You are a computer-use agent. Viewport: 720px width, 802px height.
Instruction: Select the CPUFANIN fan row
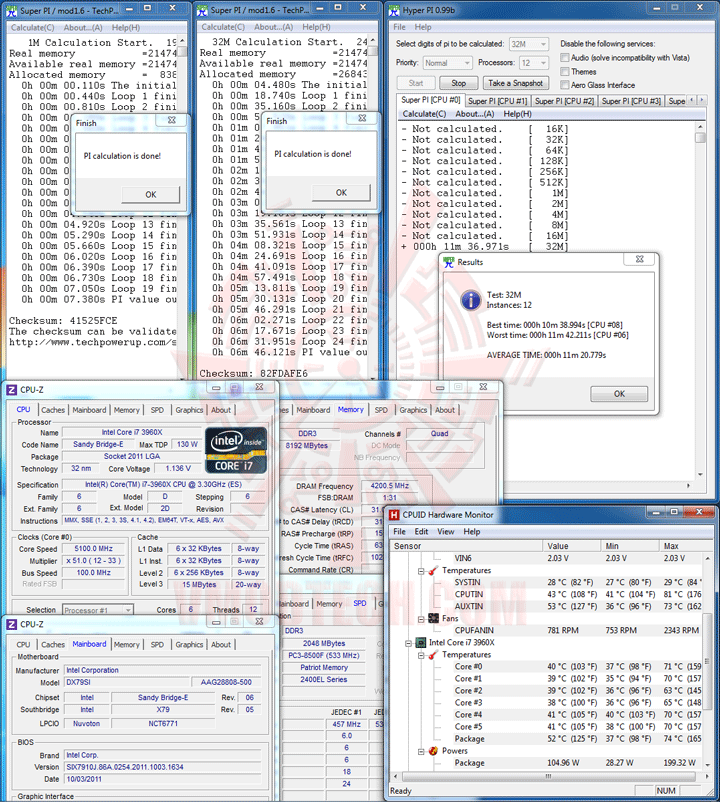[547, 631]
